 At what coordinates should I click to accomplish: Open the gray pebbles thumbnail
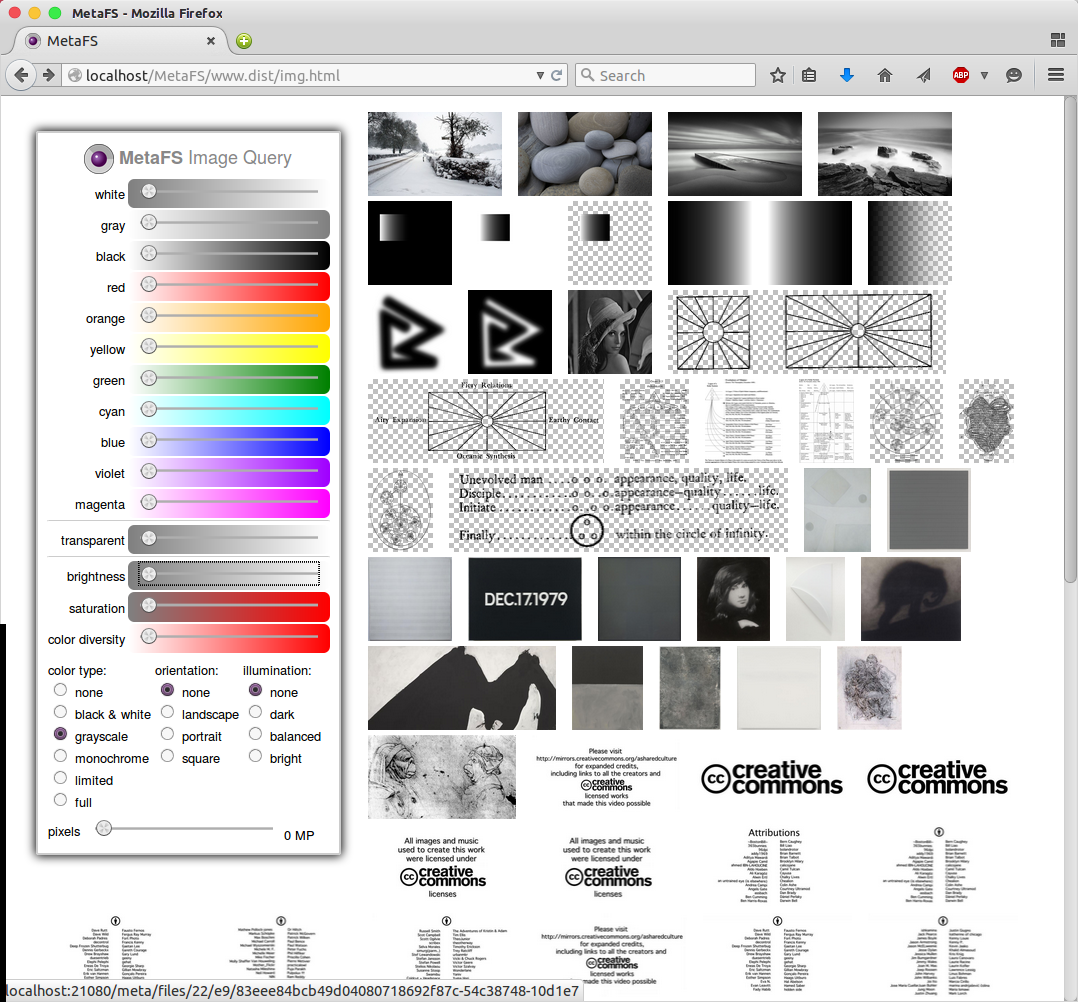tap(585, 154)
